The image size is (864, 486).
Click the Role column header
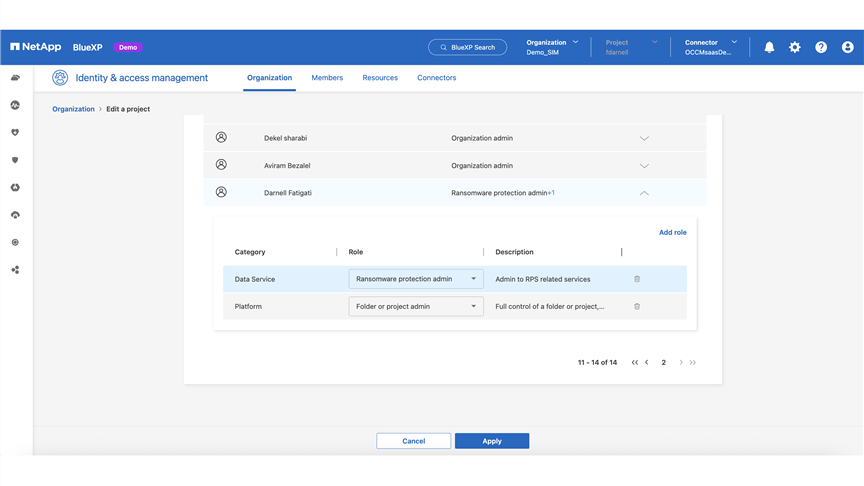(x=355, y=252)
